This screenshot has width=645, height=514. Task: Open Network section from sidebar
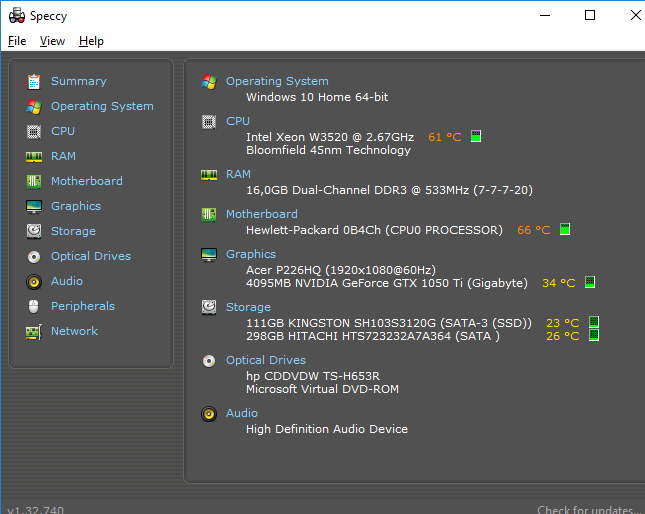pos(74,331)
